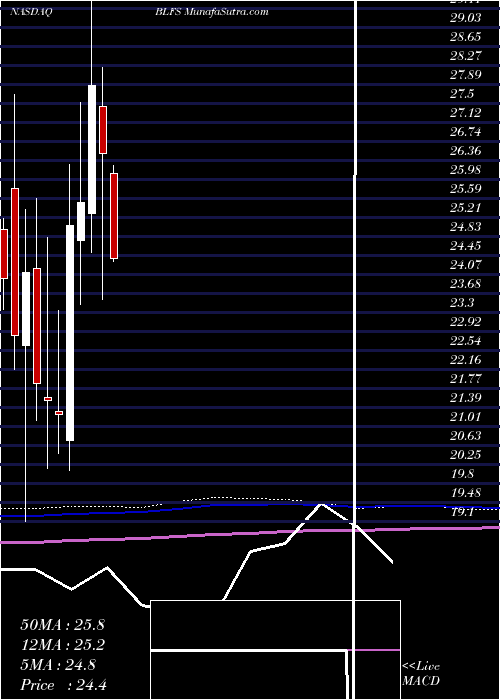Click the <<Live MACD label
Viewport: 500px width, 700px height.
coord(421,674)
